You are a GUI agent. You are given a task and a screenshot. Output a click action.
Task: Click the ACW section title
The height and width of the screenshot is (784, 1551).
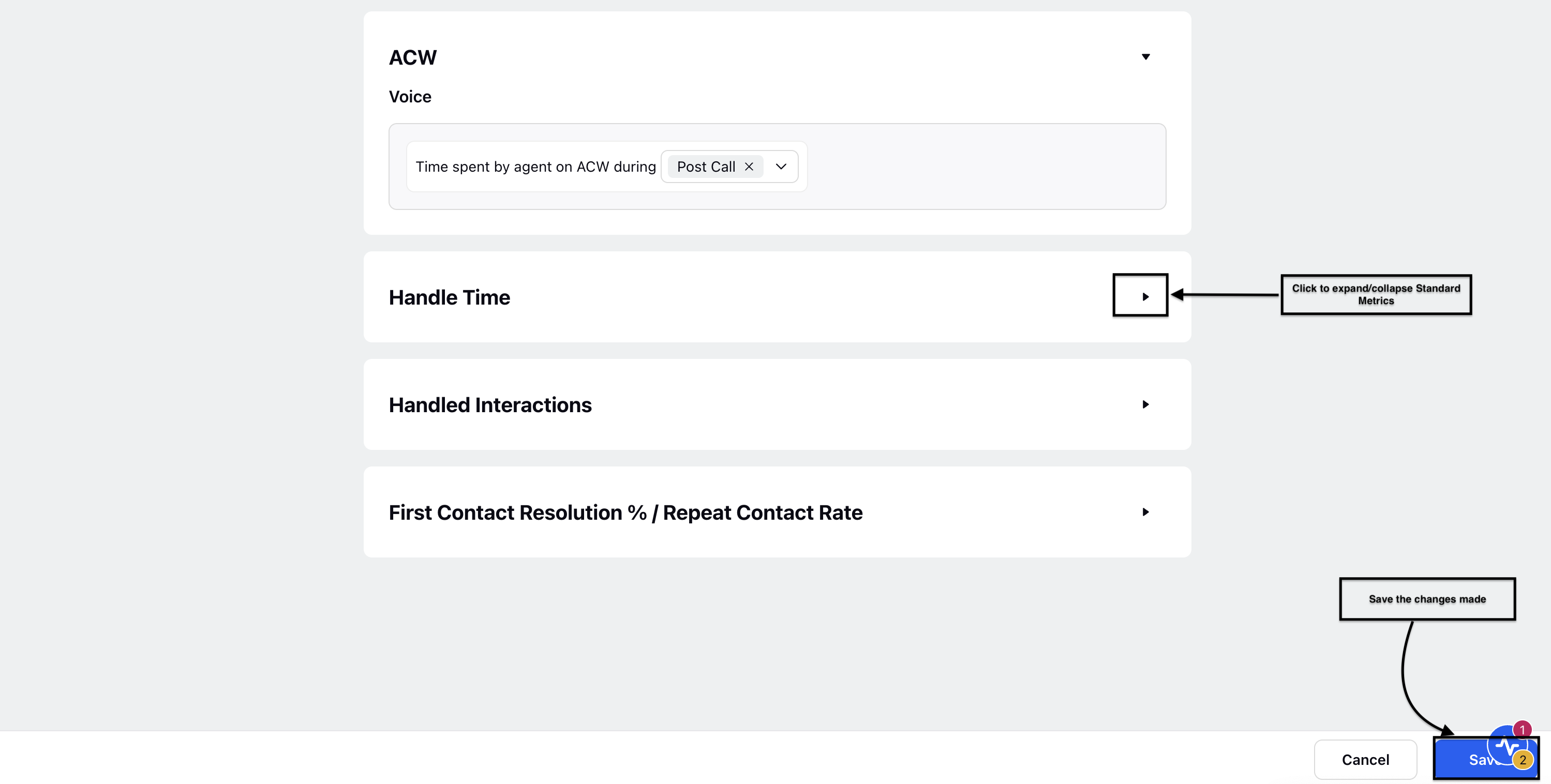[412, 57]
